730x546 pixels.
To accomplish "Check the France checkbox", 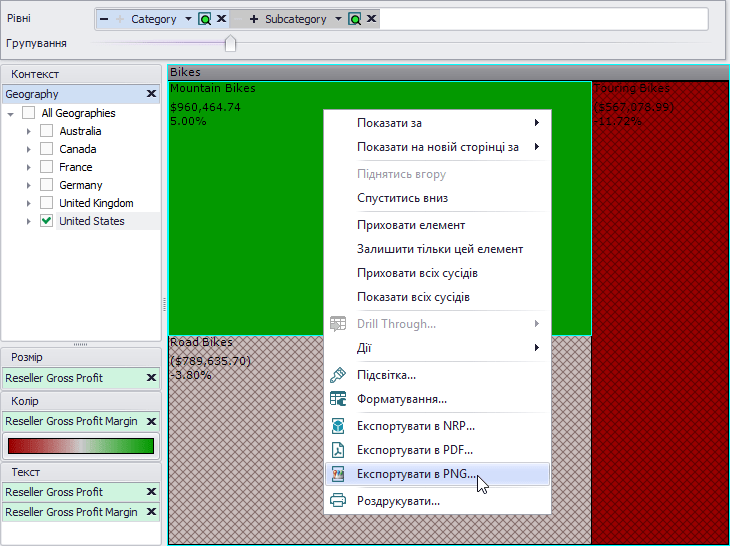I will click(x=47, y=167).
